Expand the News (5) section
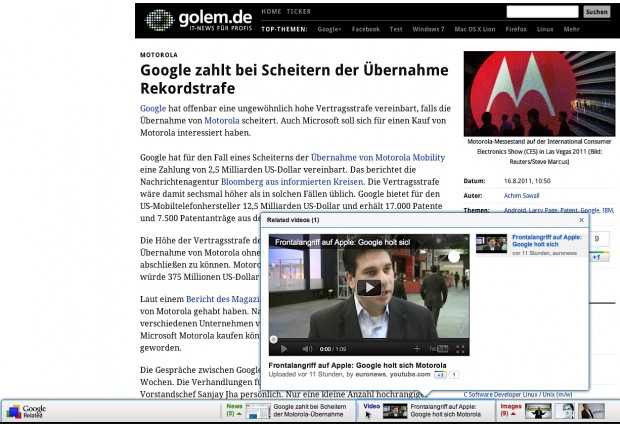 234,410
